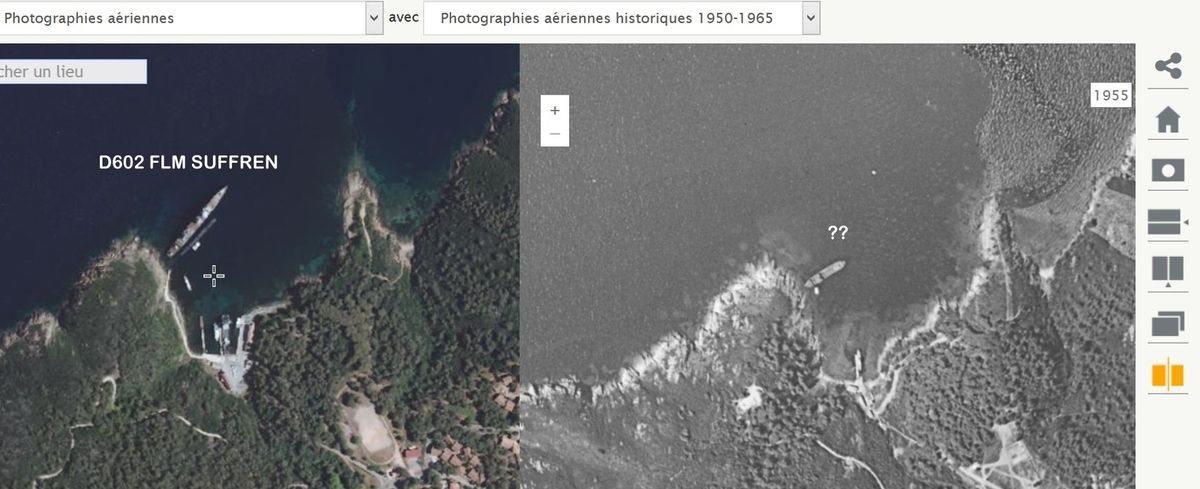The image size is (1200, 489).
Task: Select orange side-by-side comparison mode icon
Action: pyautogui.click(x=1167, y=375)
